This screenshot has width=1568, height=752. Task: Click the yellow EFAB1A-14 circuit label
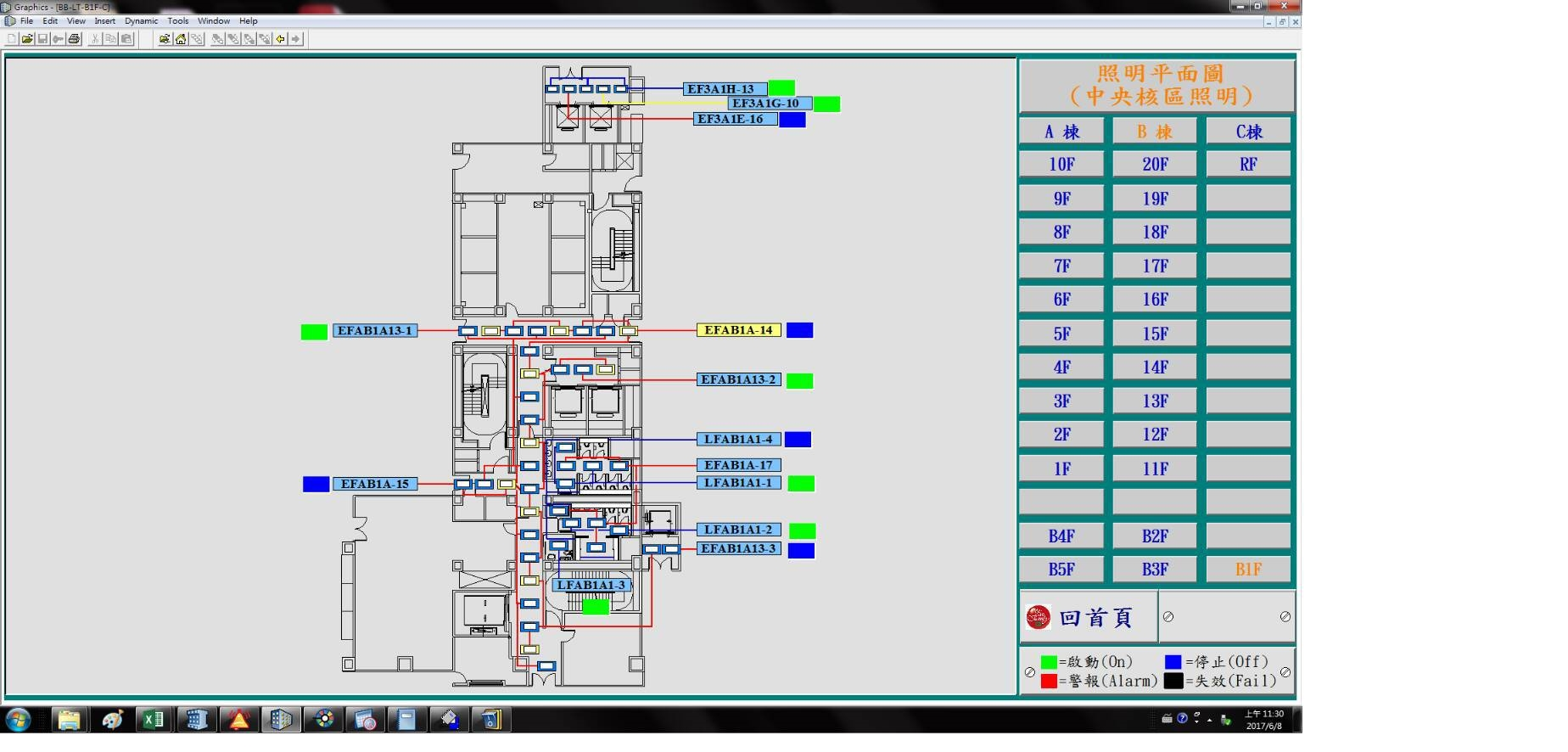coord(738,330)
